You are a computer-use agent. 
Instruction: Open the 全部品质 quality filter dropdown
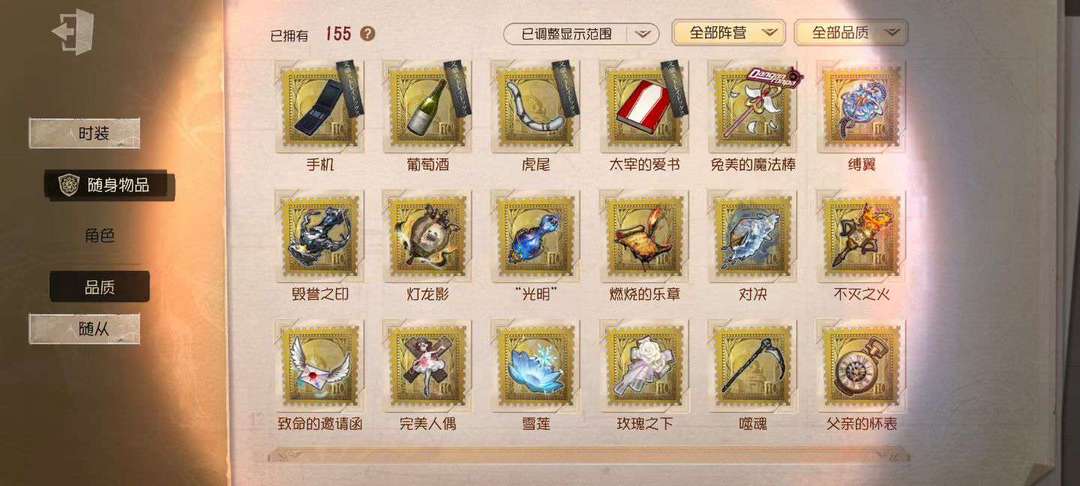(851, 32)
